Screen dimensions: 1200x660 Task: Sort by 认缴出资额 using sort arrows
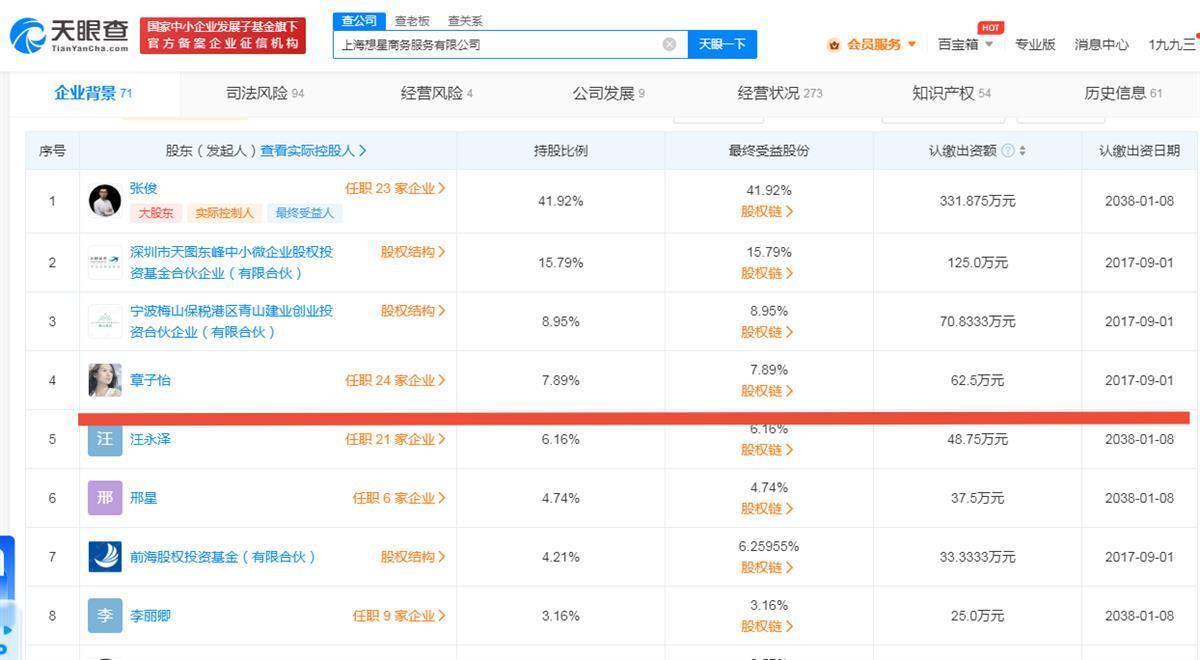pos(1022,151)
